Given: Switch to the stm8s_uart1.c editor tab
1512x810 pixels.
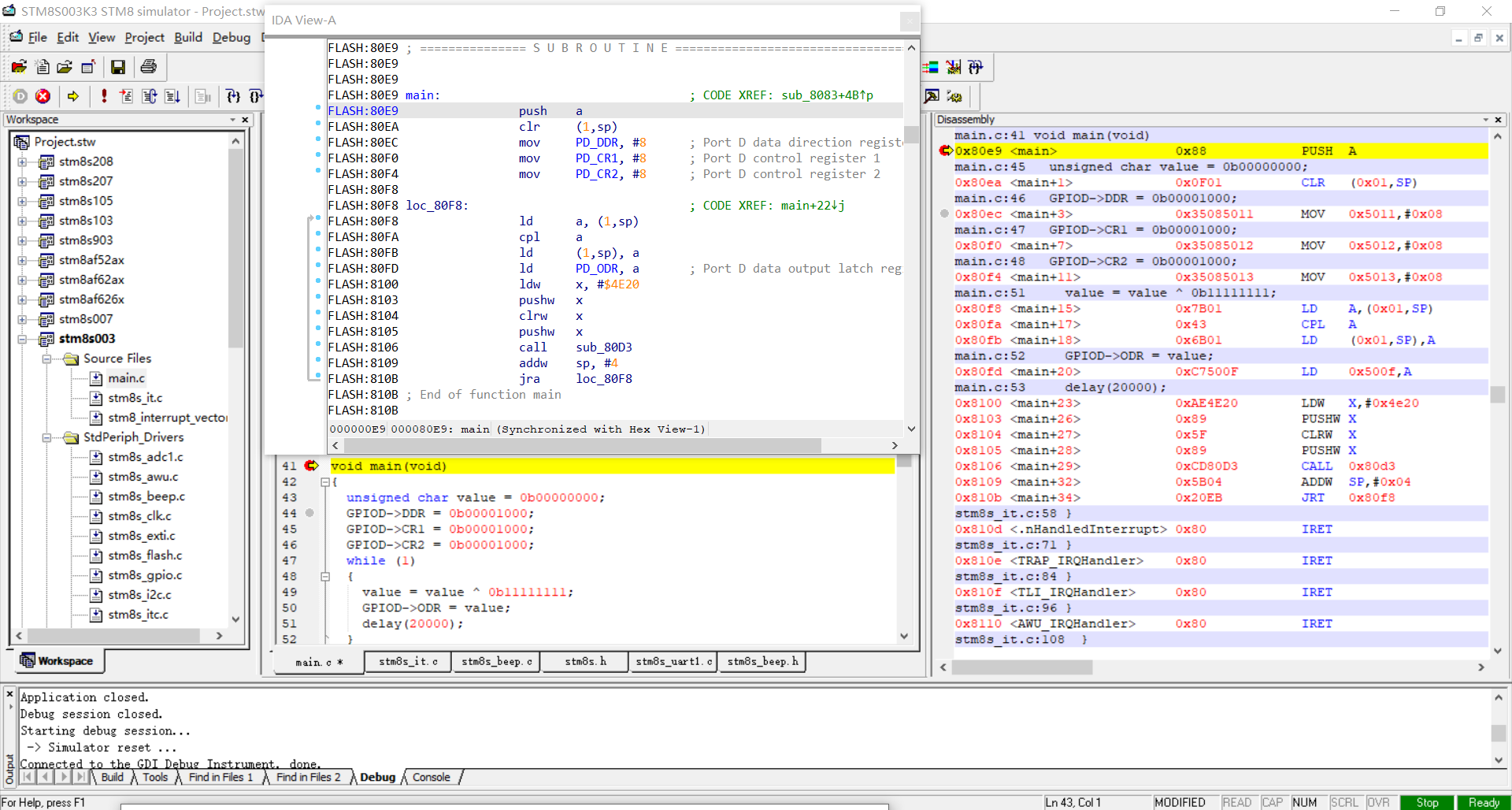Looking at the screenshot, I should [673, 661].
